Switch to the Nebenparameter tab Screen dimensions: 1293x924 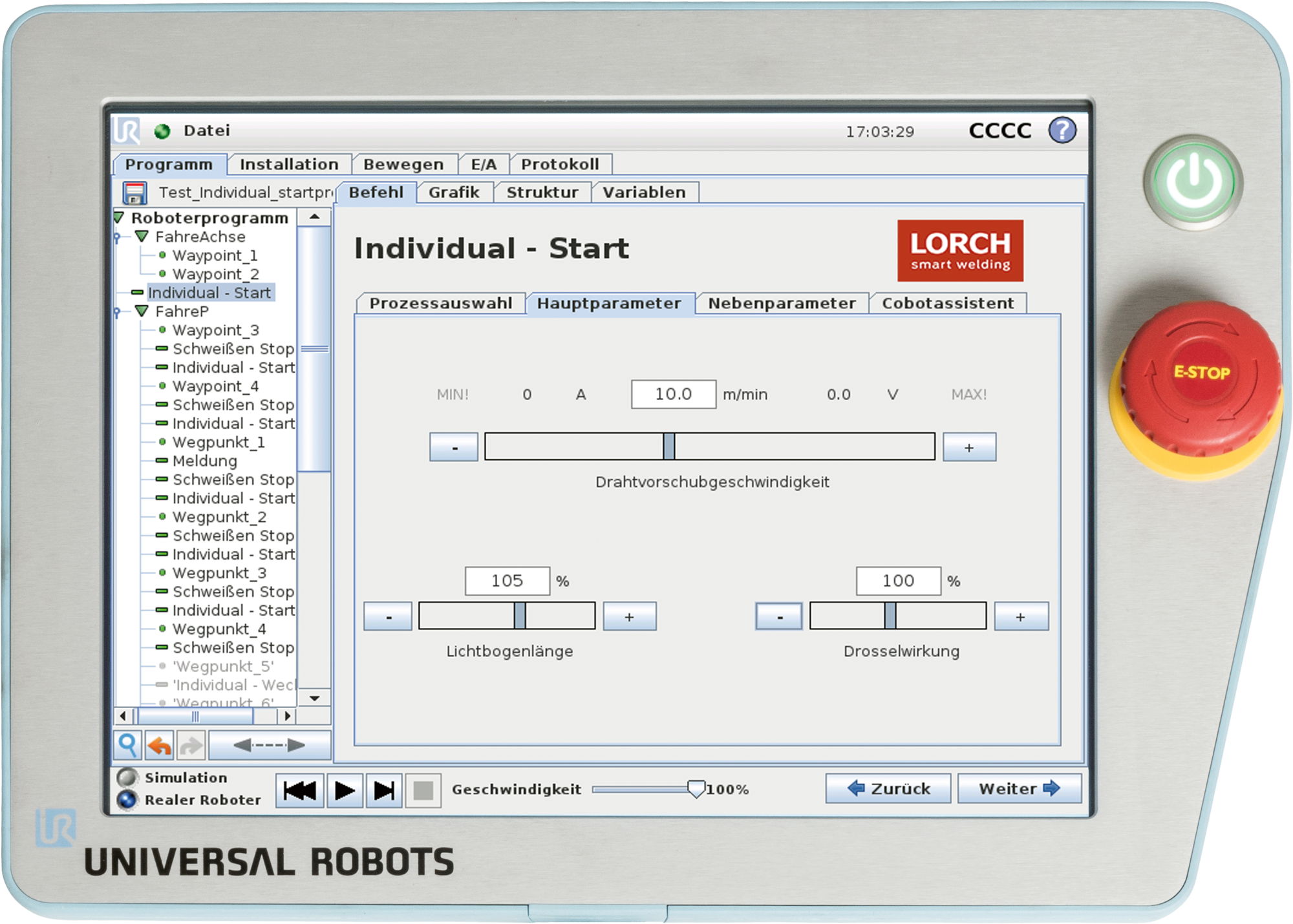782,303
